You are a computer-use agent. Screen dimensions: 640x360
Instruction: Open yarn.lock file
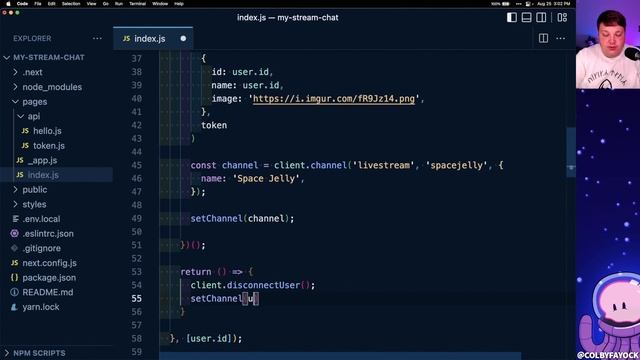41,307
